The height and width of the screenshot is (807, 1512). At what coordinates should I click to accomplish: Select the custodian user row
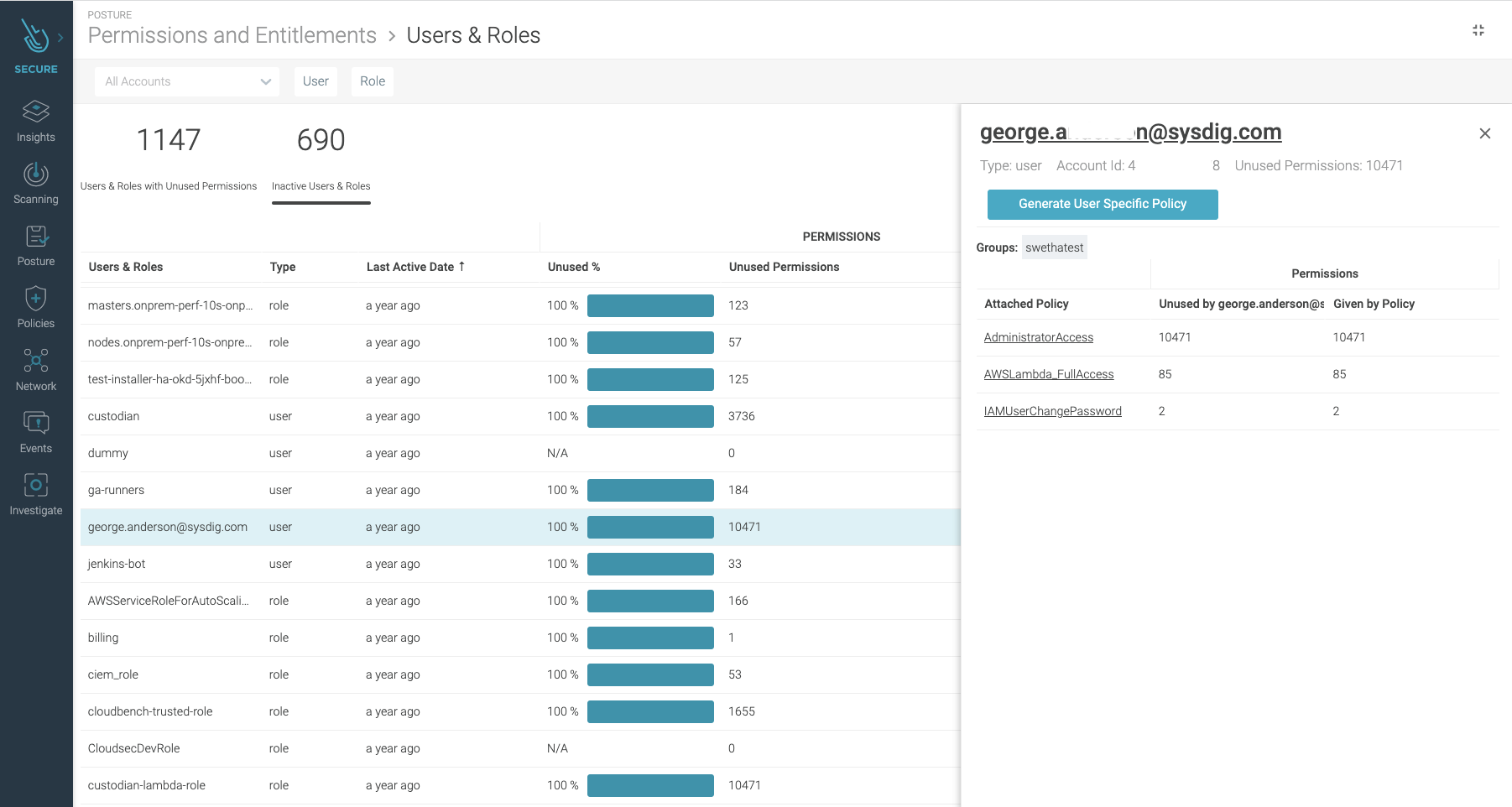click(520, 416)
